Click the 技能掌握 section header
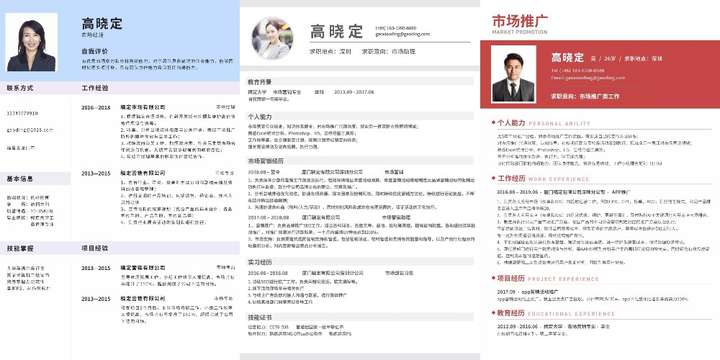Image resolution: width=720 pixels, height=360 pixels. 20,248
